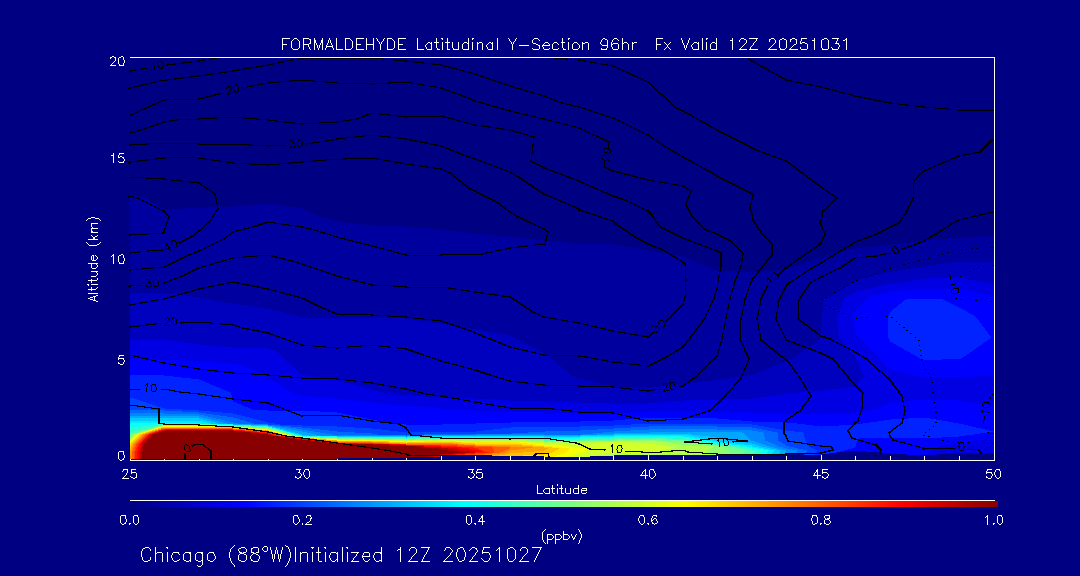Viewport: 1080px width, 576px height.
Task: Click the latitude axis tick label 50
Action: 994,474
